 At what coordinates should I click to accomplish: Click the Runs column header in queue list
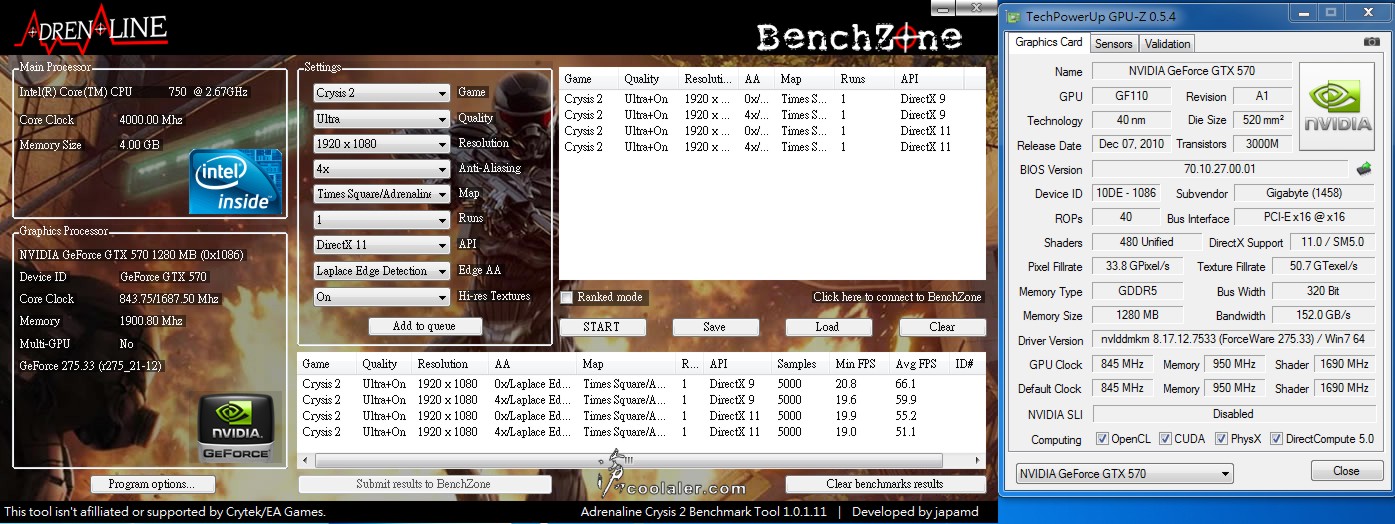click(865, 78)
